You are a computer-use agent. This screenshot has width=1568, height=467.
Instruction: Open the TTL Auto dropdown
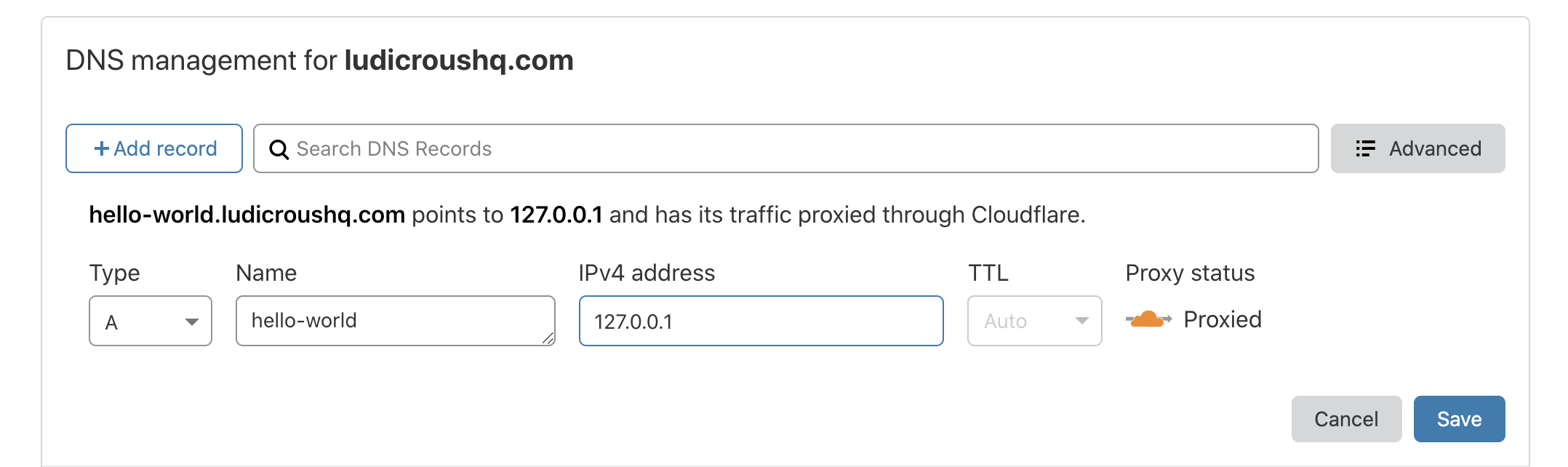click(x=1034, y=321)
